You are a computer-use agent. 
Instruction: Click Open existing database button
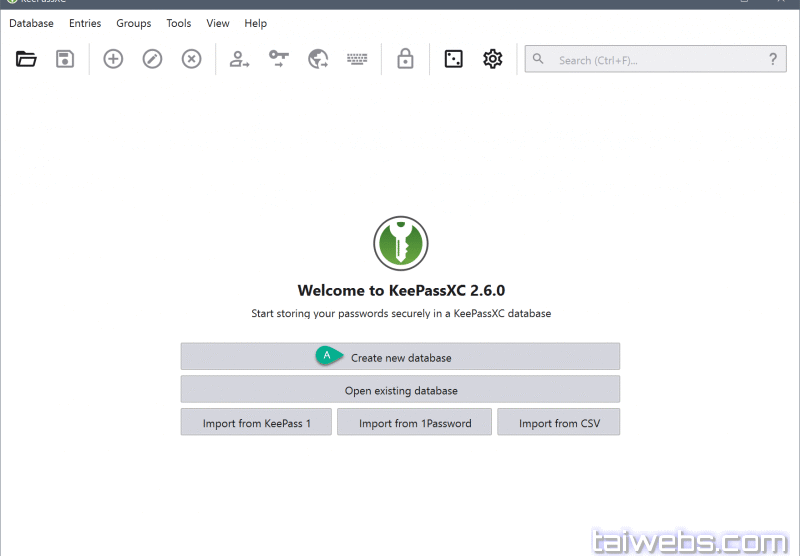click(400, 390)
